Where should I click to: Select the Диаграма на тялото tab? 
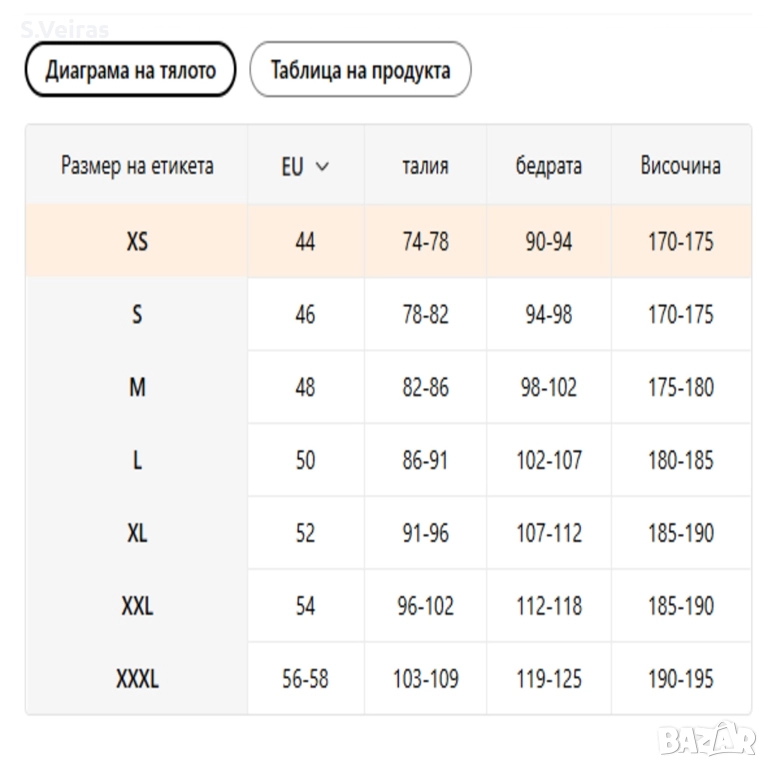[x=130, y=70]
